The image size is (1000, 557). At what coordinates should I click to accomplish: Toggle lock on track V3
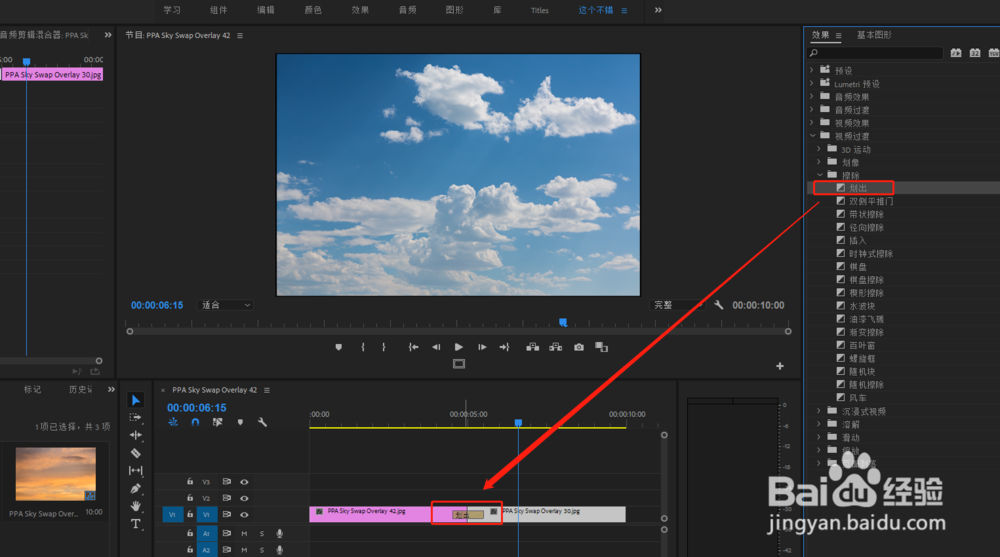pos(190,482)
